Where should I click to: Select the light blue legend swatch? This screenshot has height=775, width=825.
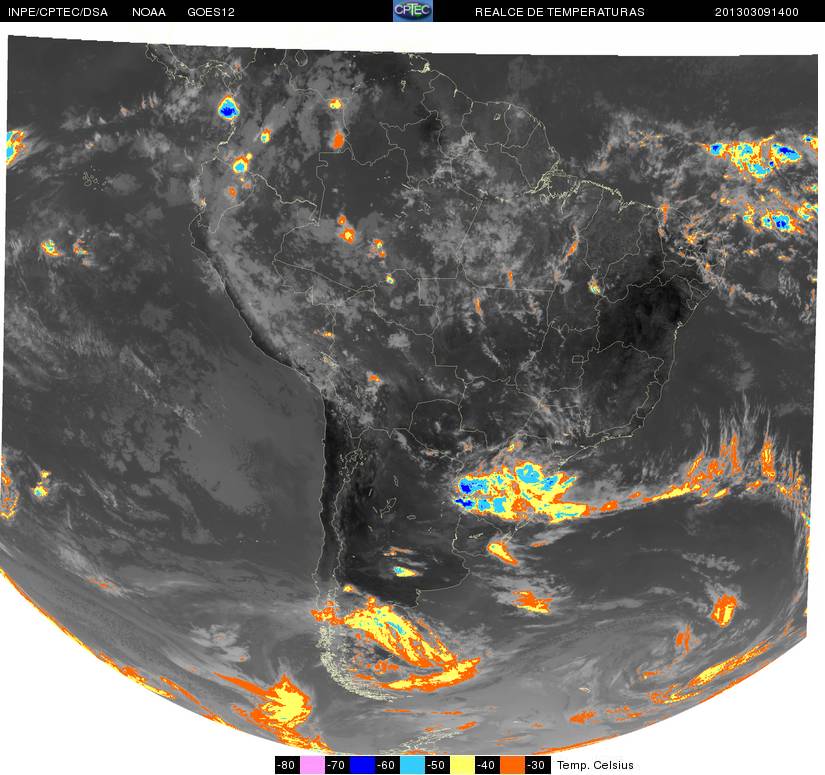click(x=412, y=765)
